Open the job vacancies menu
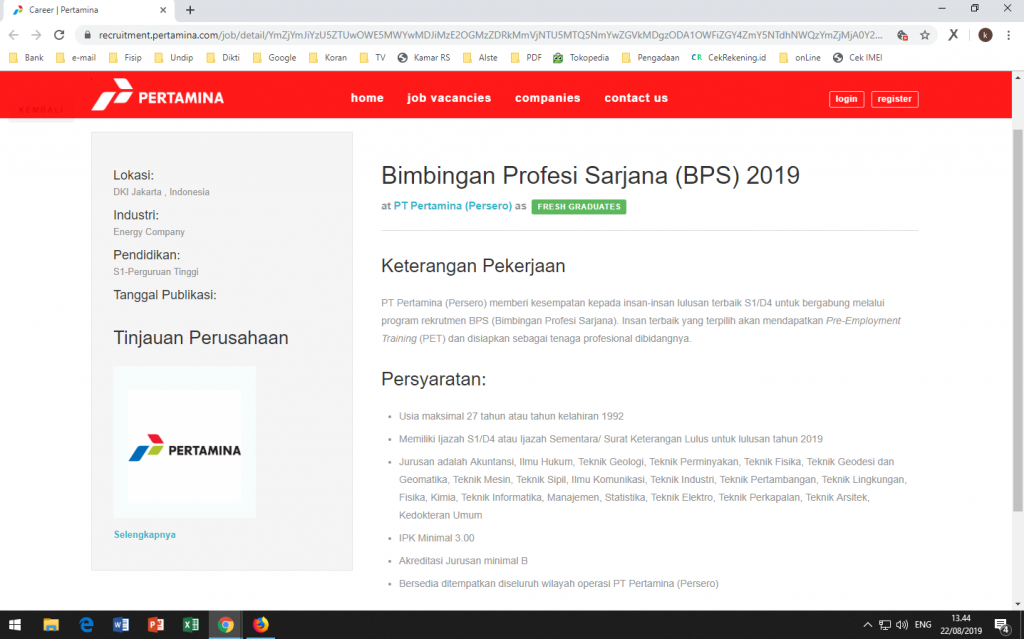This screenshot has width=1024, height=639. 447,98
